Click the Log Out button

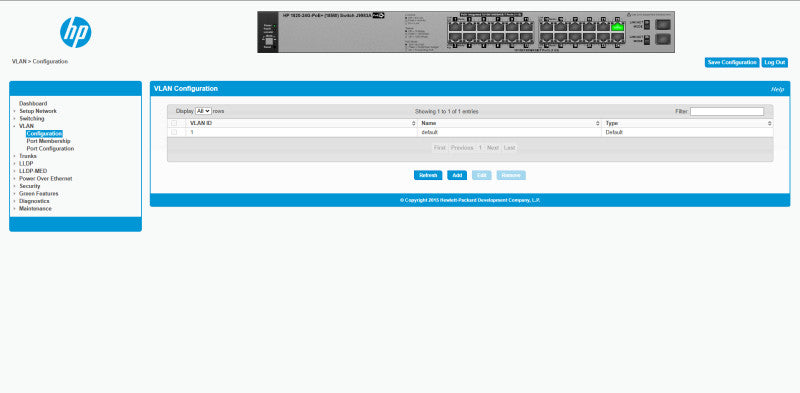coord(774,62)
